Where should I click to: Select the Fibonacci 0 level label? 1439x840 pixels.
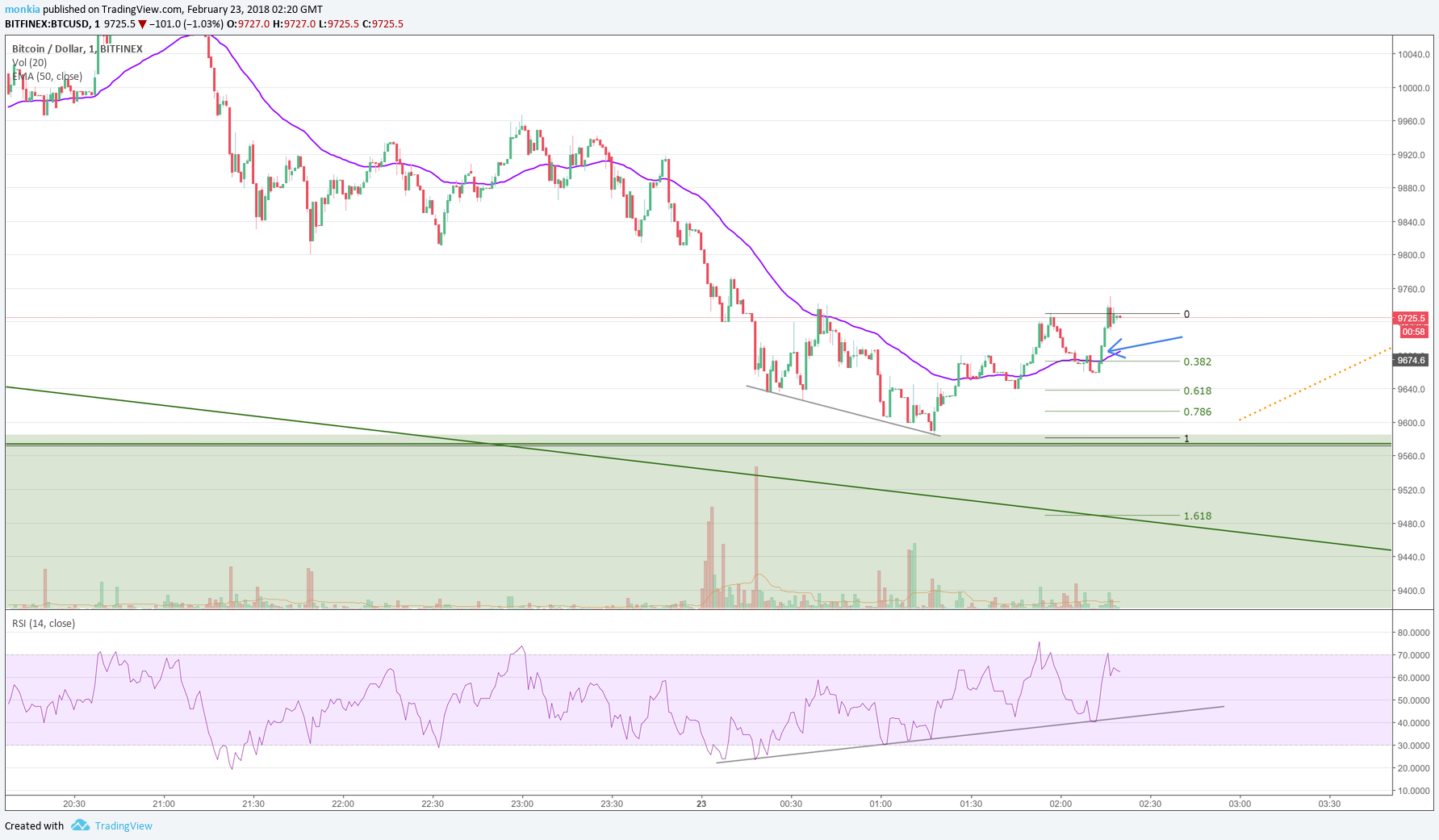pyautogui.click(x=1186, y=314)
